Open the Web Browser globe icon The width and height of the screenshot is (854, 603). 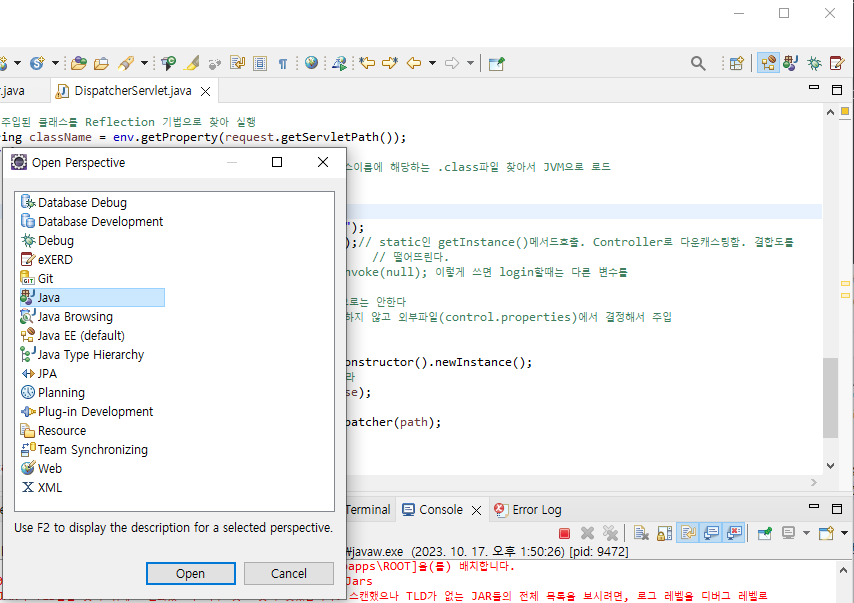[312, 63]
